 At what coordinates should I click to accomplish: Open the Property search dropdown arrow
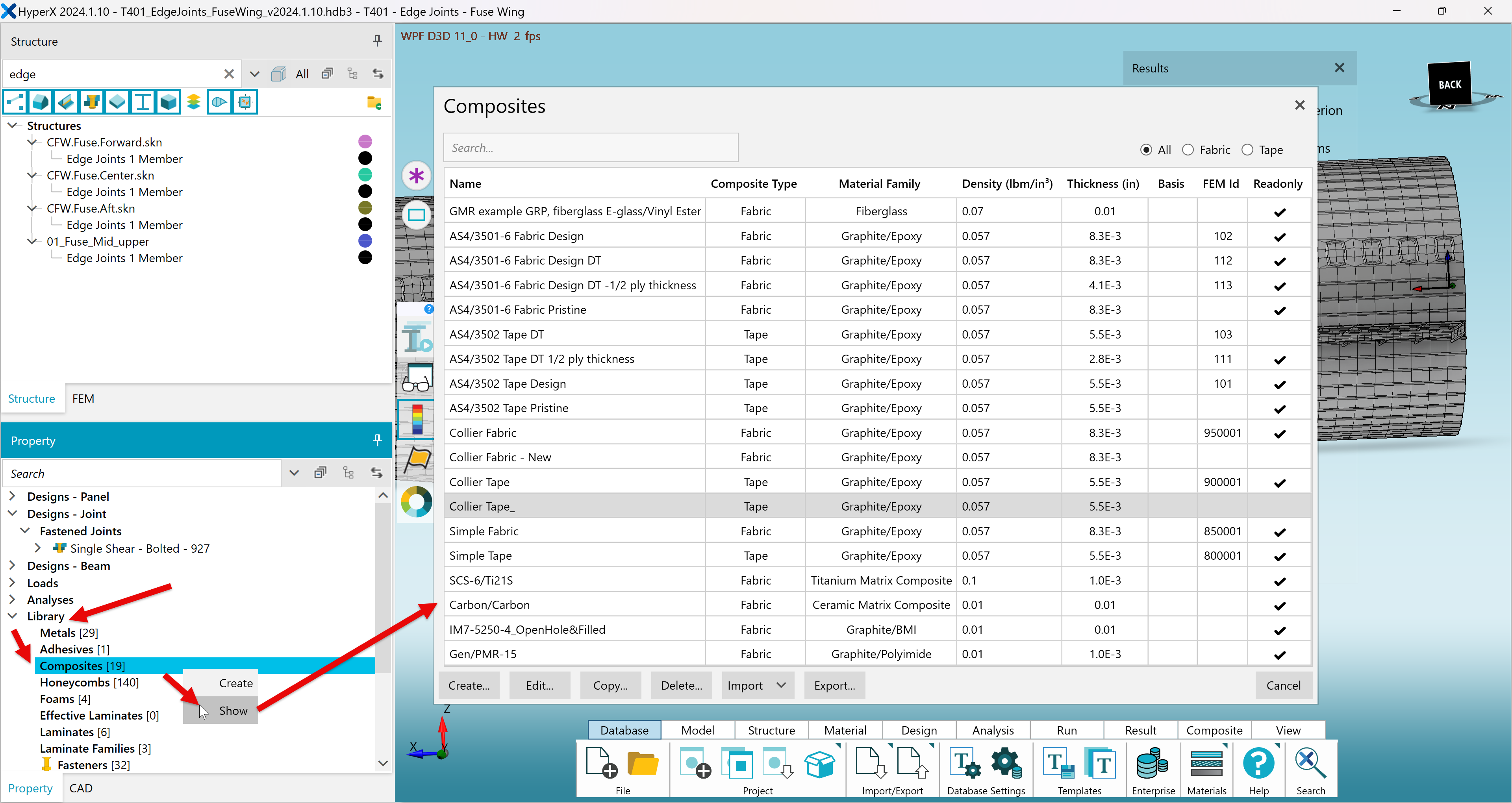coord(294,473)
